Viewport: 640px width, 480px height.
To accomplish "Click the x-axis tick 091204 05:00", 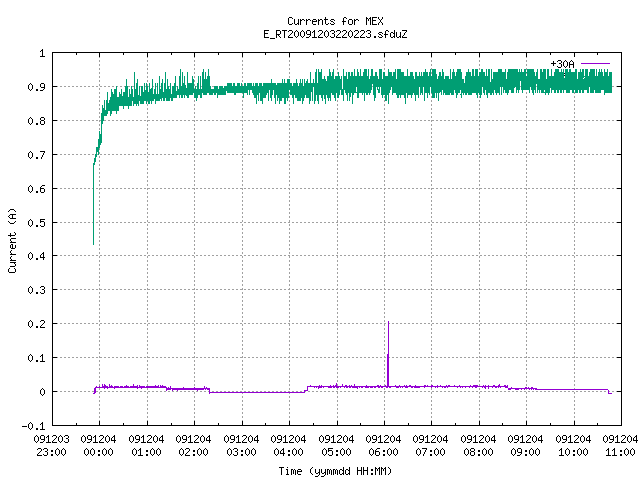I will [x=336, y=446].
